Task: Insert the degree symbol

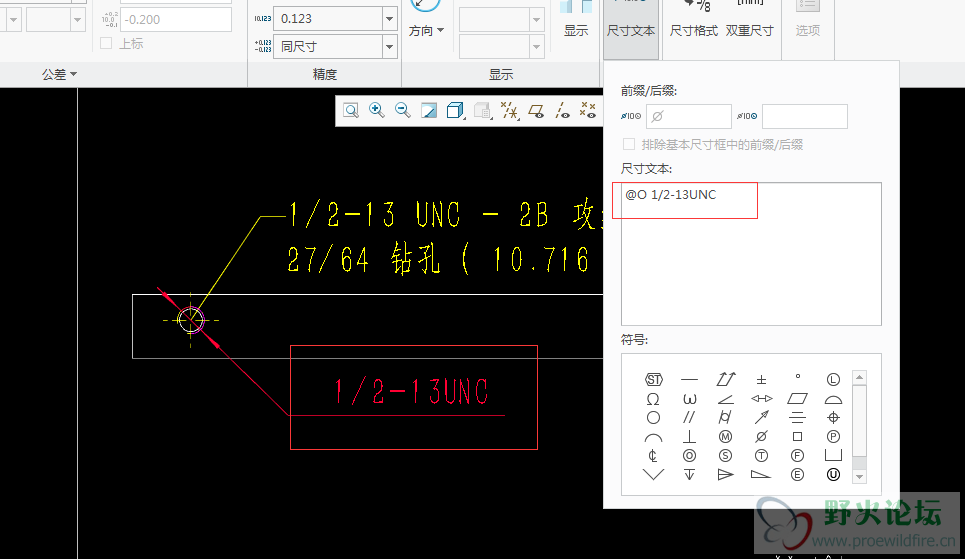Action: coord(798,376)
